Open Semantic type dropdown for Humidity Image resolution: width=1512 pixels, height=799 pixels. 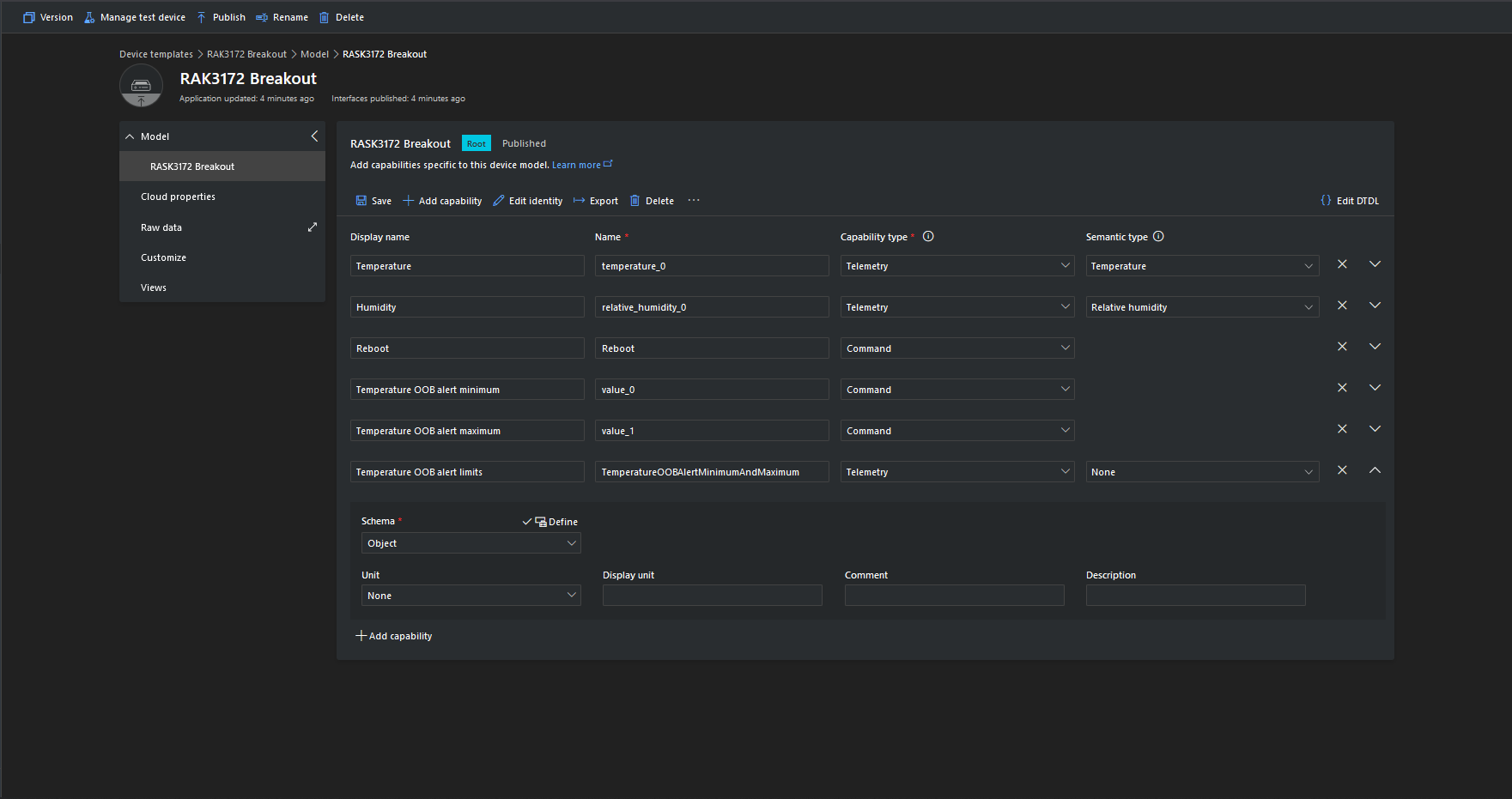point(1202,307)
